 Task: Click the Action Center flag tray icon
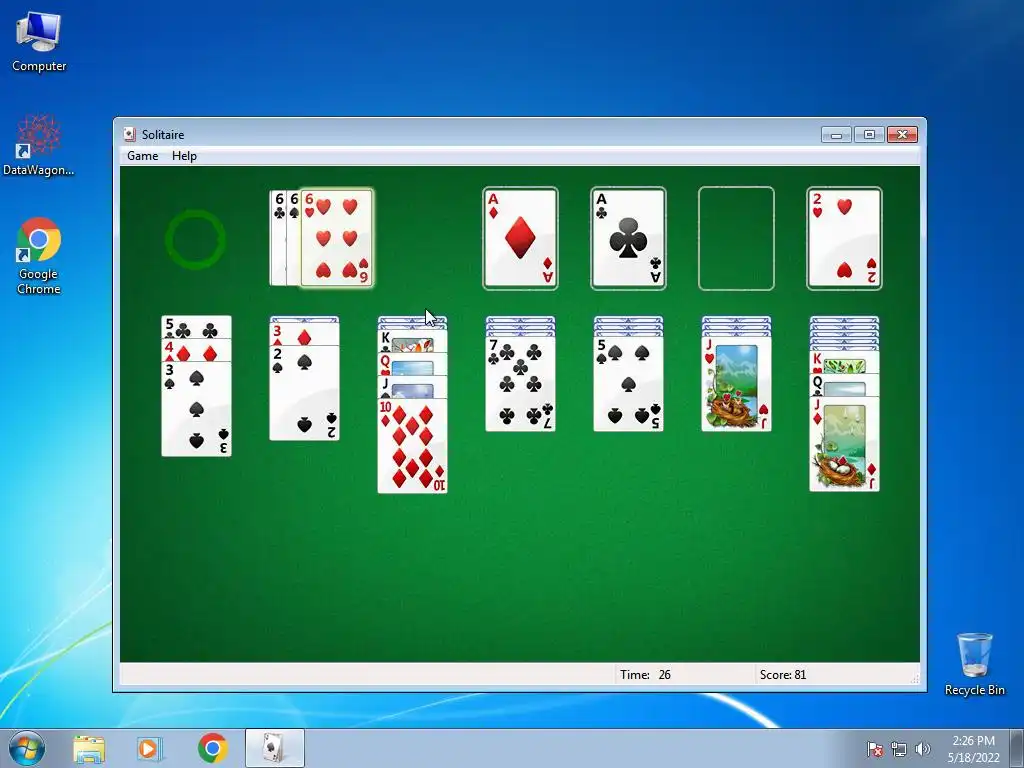tap(874, 749)
